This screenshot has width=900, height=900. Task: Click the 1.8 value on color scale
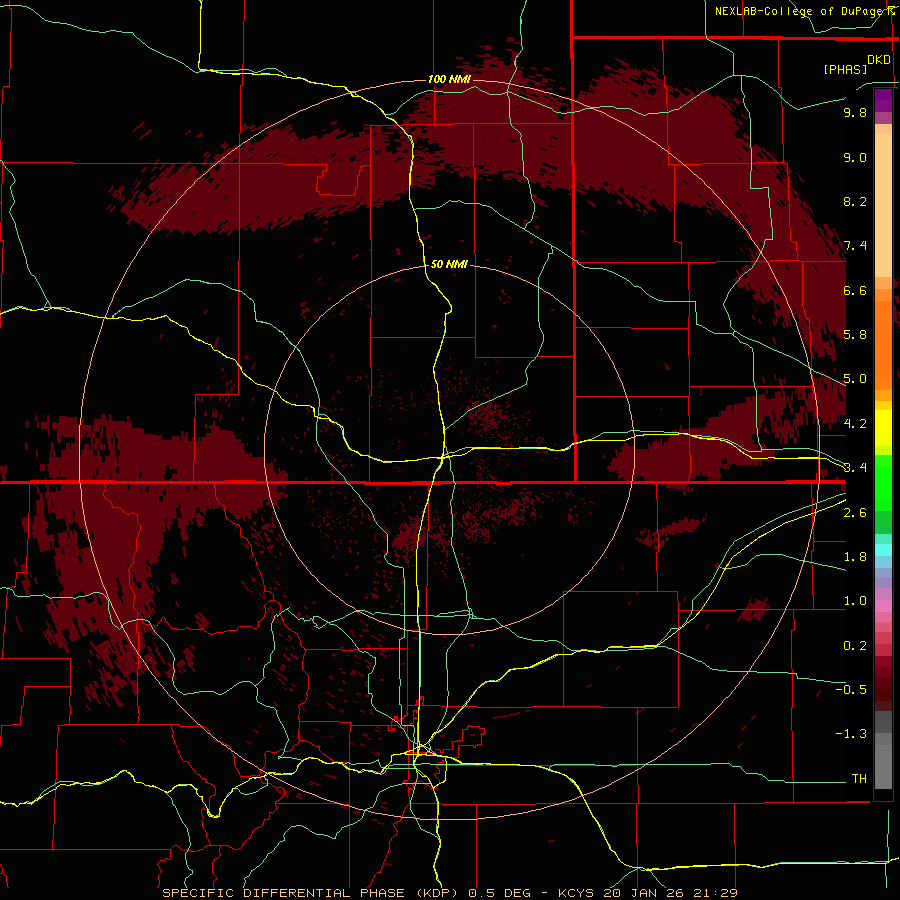coord(855,557)
